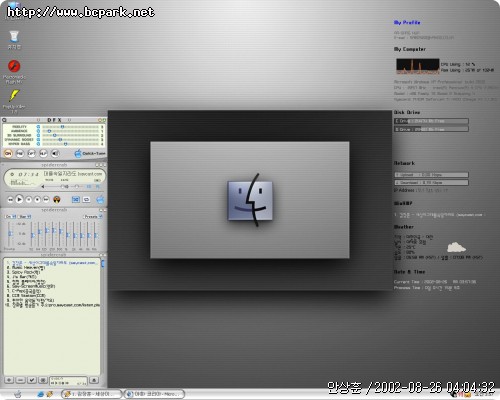Toggle the DFX Fidelity enable button
Screen dimensions: 500x400
(x=38, y=127)
